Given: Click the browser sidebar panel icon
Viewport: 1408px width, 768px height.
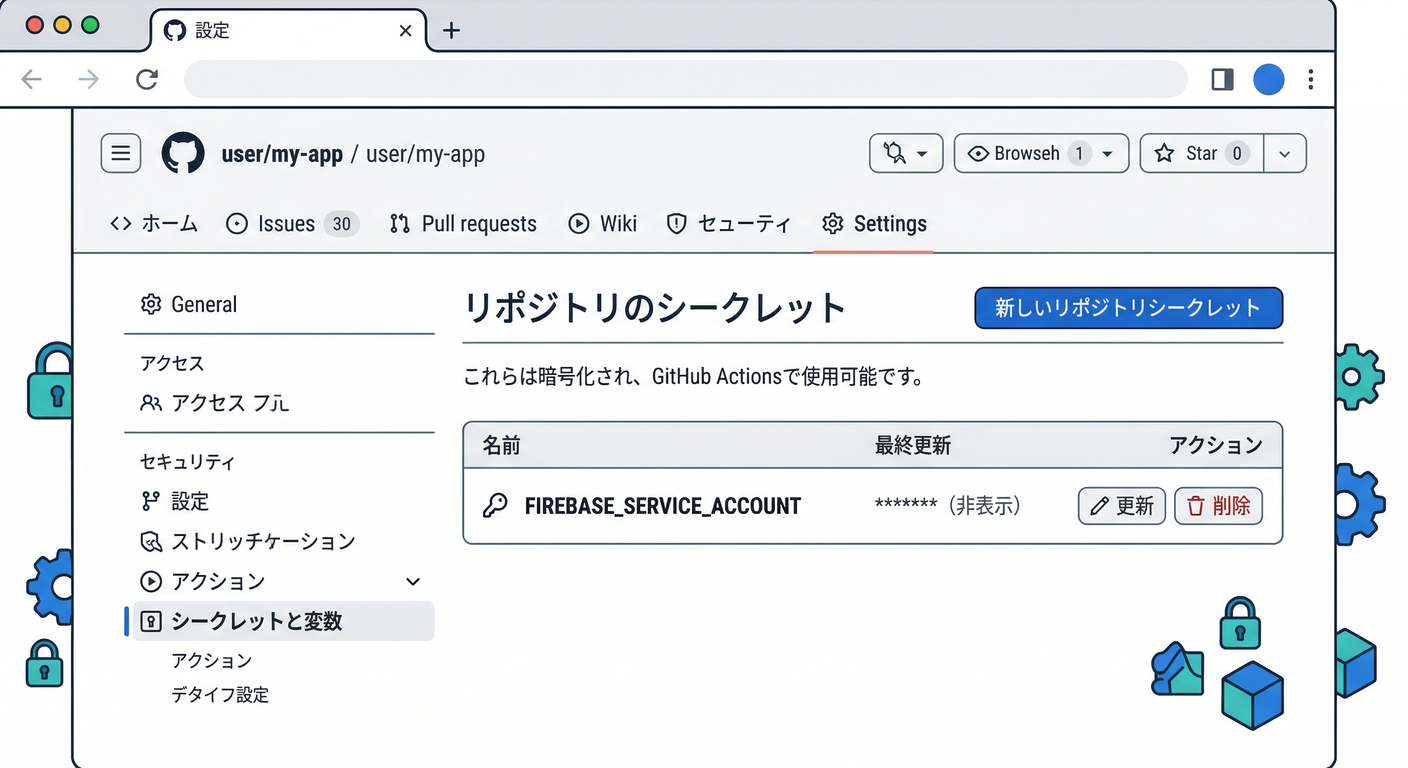Looking at the screenshot, I should point(1221,79).
